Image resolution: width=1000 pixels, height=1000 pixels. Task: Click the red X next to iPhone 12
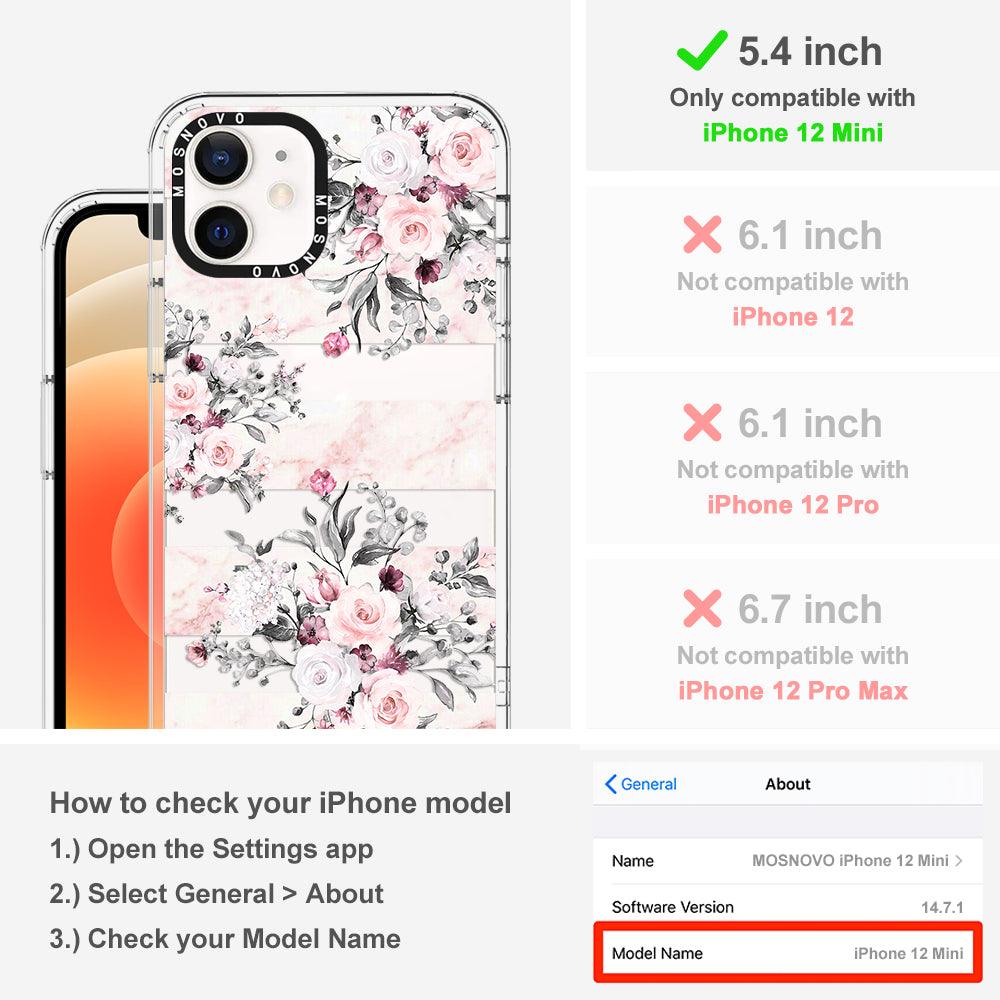[702, 235]
